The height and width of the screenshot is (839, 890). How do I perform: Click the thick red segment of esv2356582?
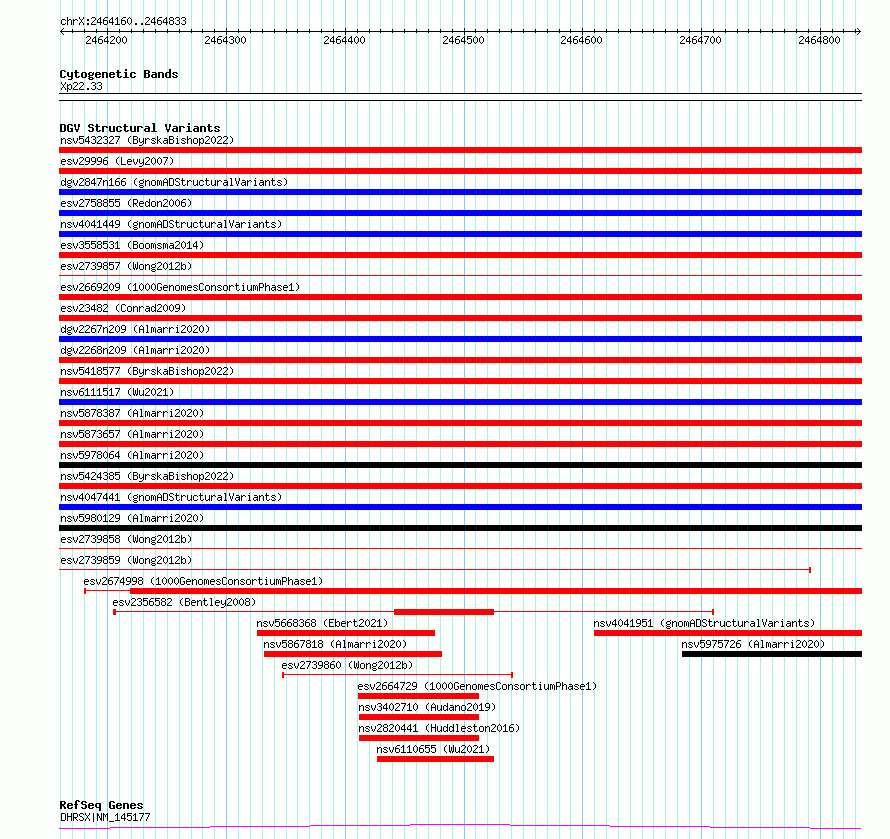coord(444,612)
